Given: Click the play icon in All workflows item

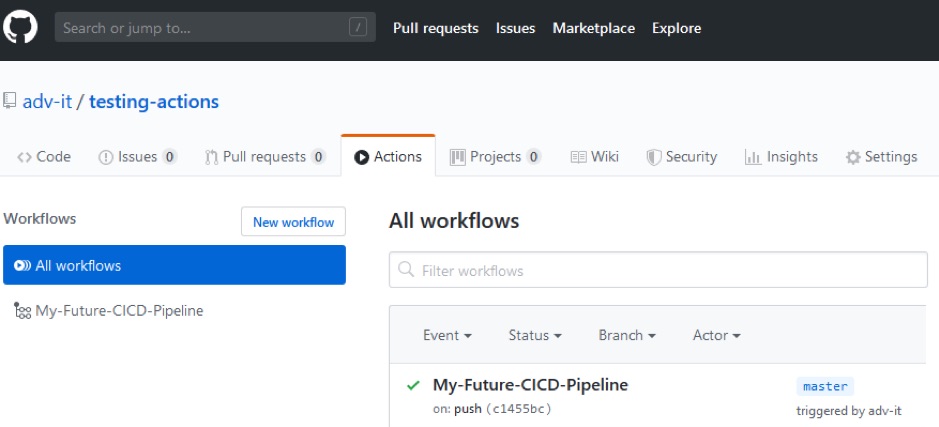Looking at the screenshot, I should pos(23,266).
